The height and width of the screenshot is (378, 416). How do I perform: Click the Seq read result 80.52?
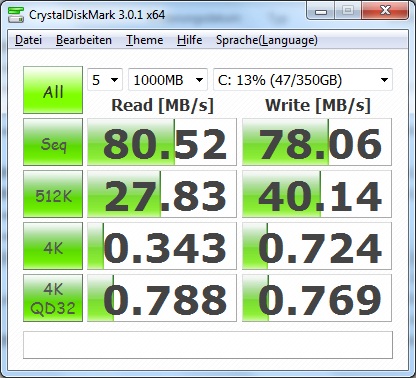coord(162,142)
